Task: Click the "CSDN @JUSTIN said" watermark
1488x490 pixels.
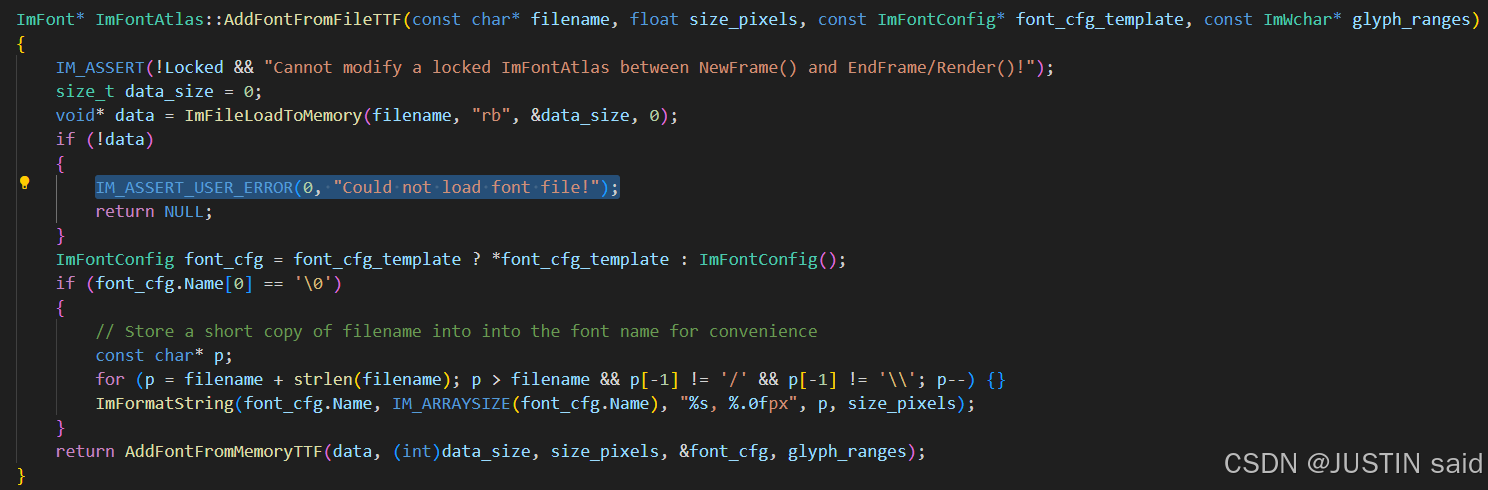Action: click(x=1353, y=464)
